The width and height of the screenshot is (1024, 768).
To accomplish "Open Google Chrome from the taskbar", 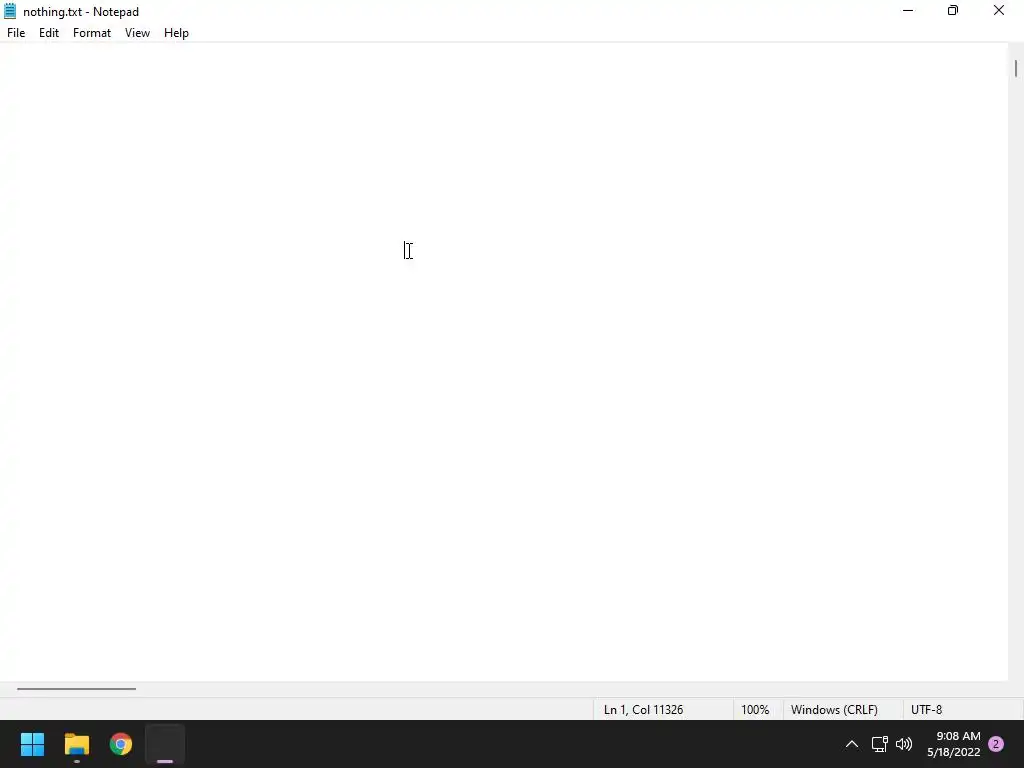I will pos(121,744).
